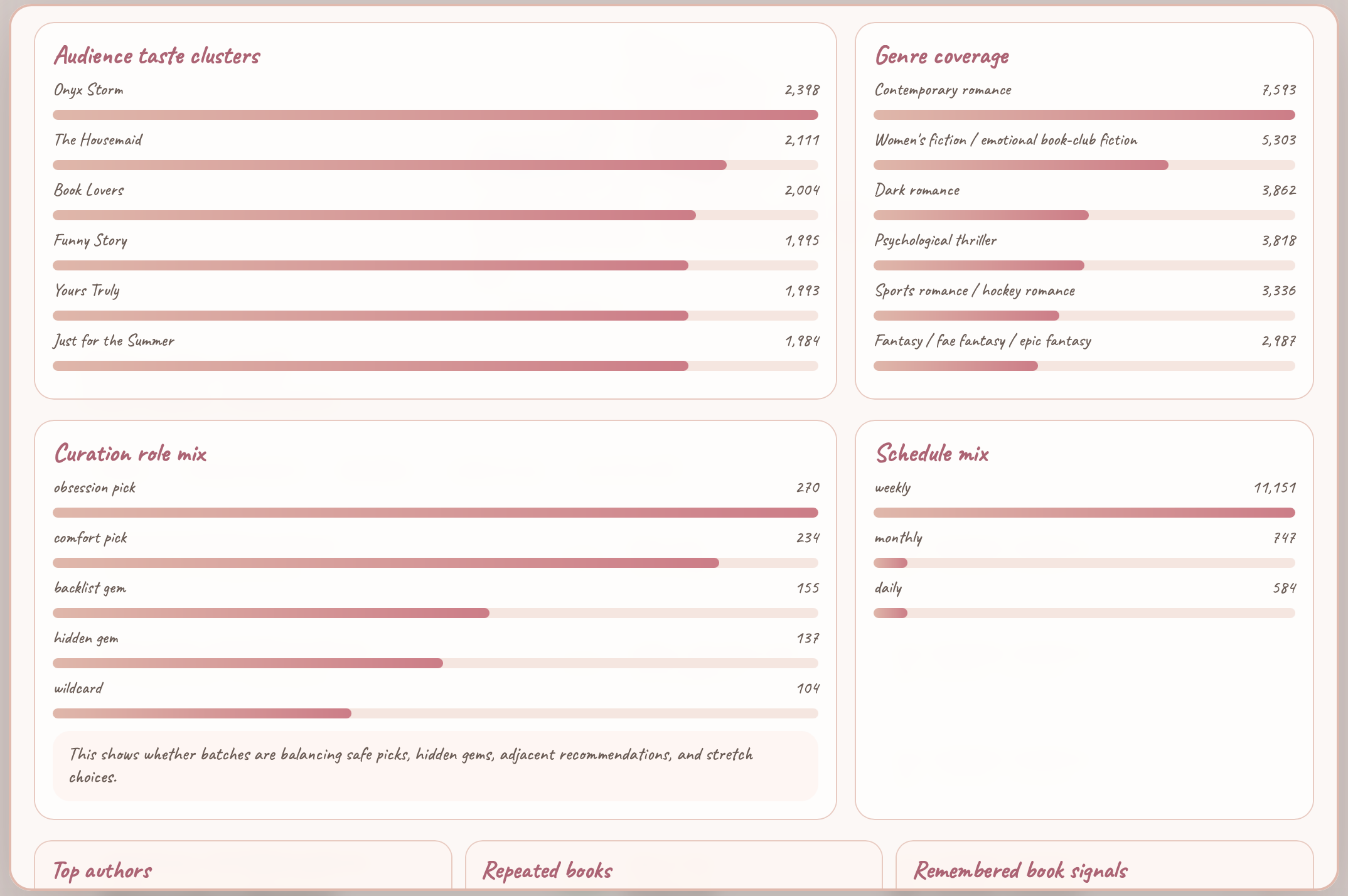Select Just for the Summer label
This screenshot has width=1348, height=896.
(x=114, y=341)
